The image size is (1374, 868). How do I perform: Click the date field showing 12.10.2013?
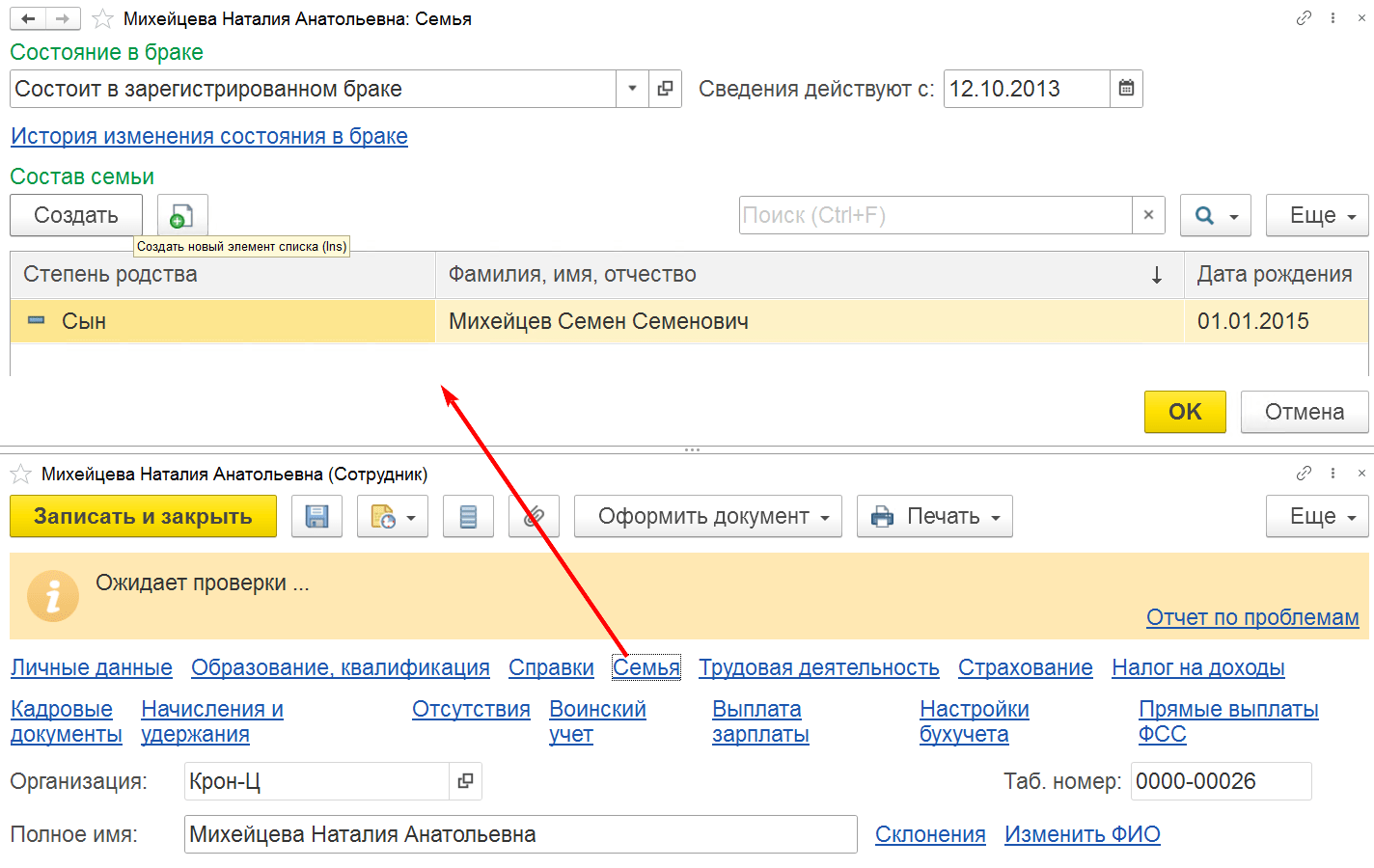coord(1027,89)
